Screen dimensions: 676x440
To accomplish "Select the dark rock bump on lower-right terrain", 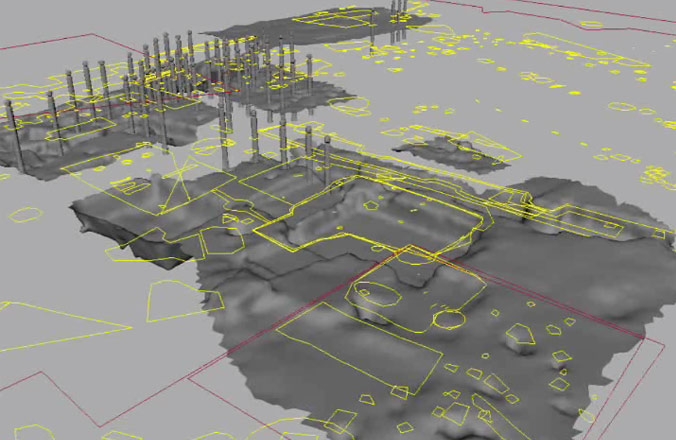I will pos(520,338).
